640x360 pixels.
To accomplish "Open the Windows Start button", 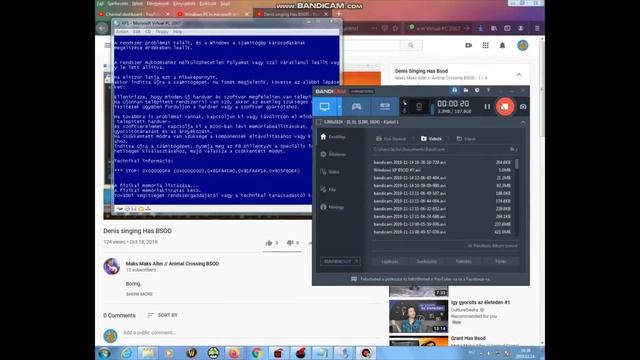I will tap(104, 353).
